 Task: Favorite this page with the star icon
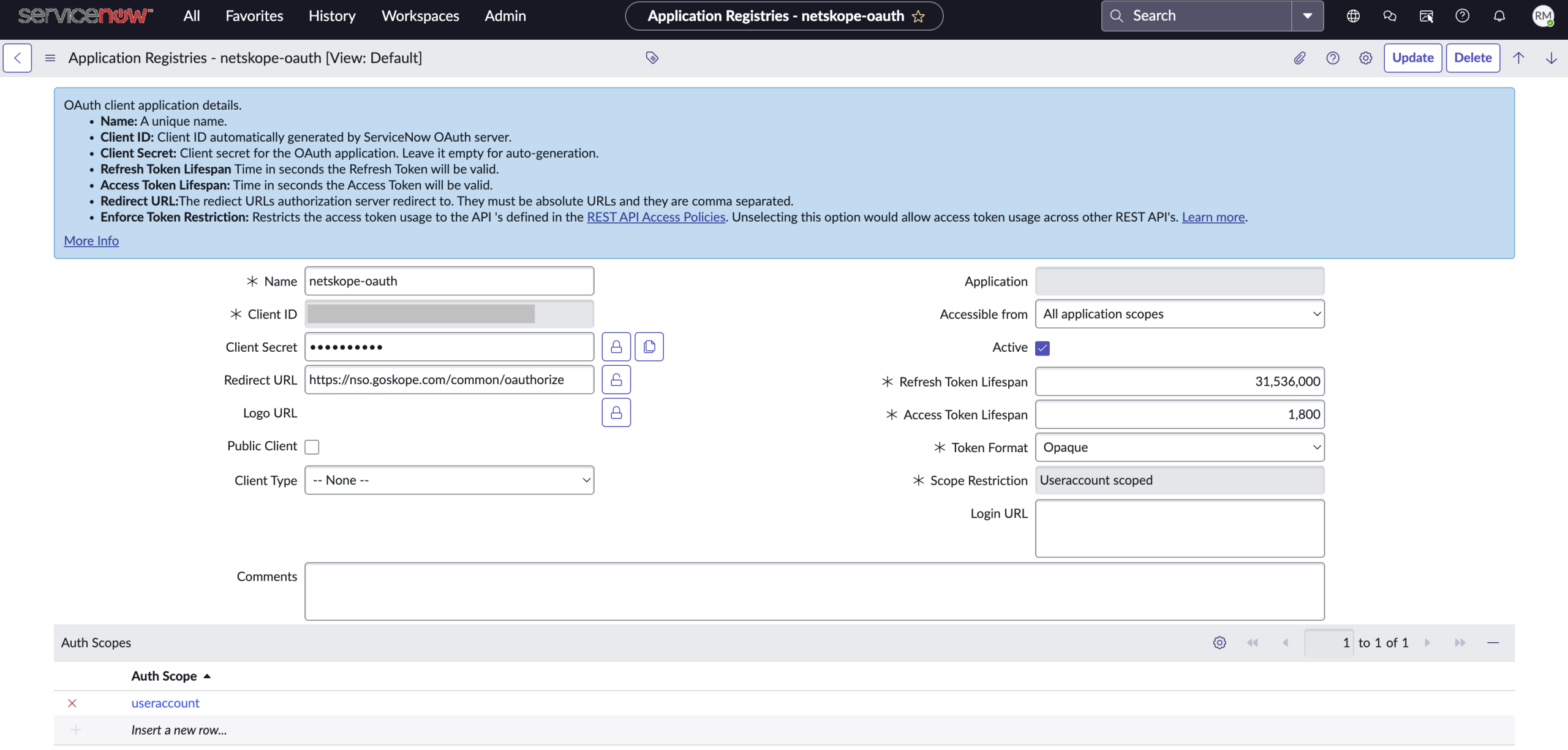pyautogui.click(x=918, y=16)
